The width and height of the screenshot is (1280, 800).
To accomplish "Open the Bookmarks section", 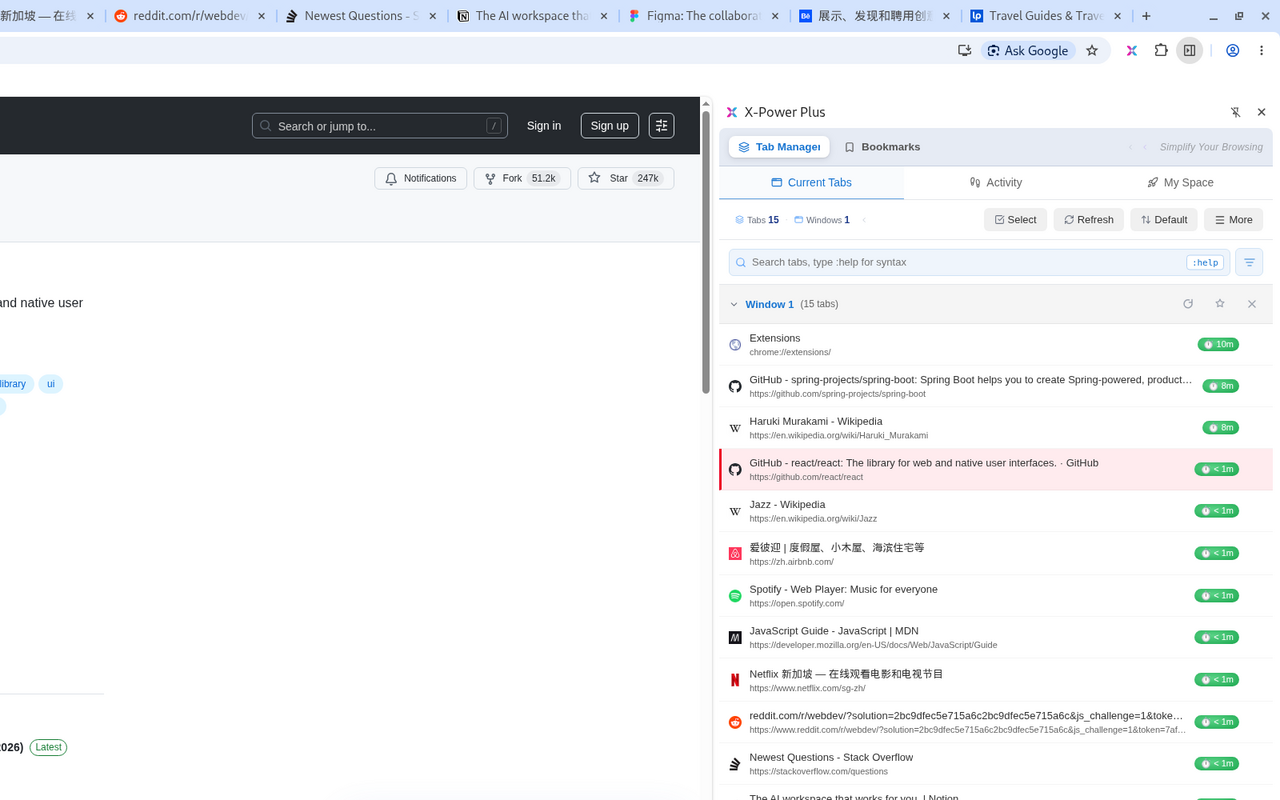I will (882, 147).
